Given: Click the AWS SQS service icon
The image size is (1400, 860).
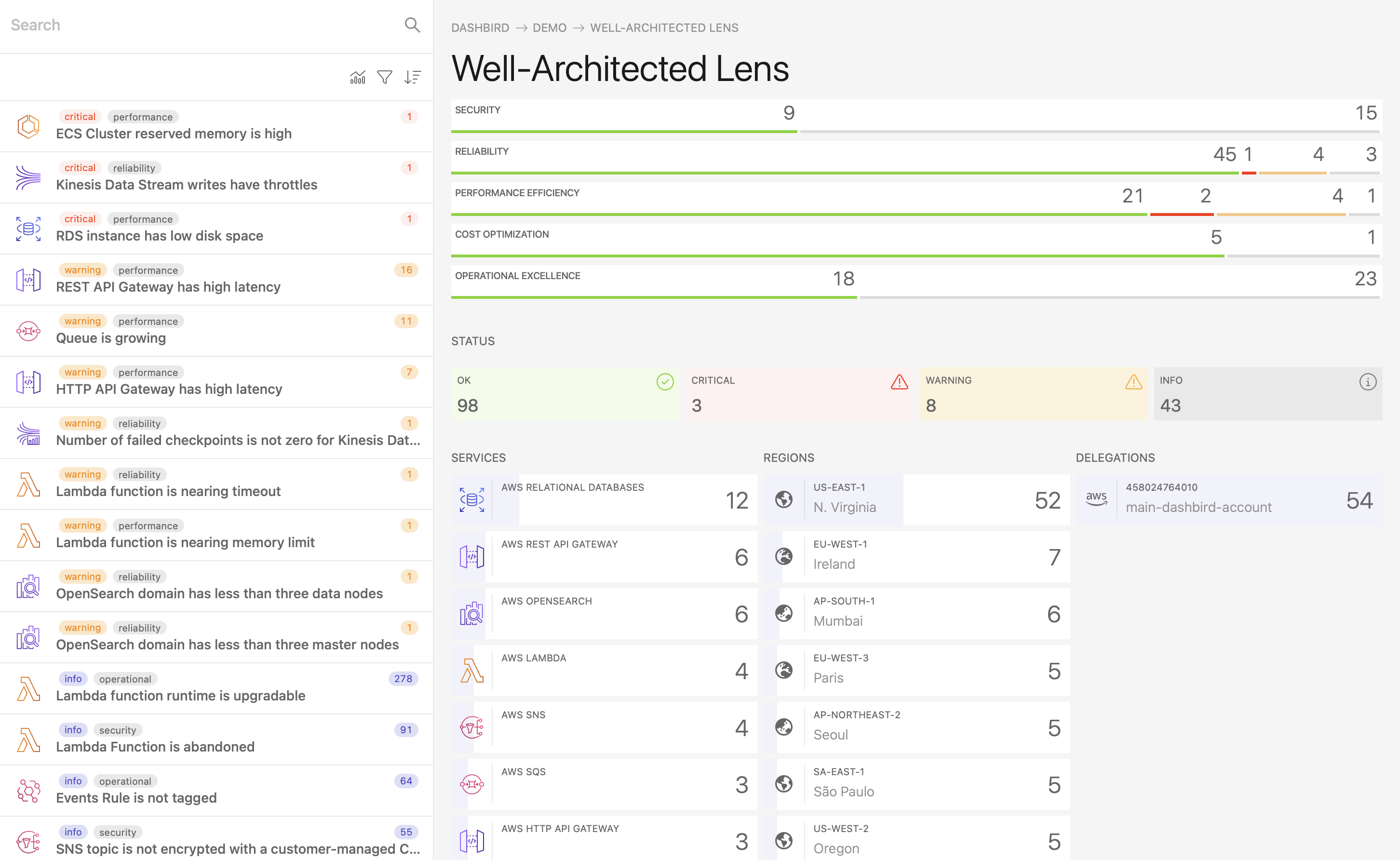Looking at the screenshot, I should 472,784.
